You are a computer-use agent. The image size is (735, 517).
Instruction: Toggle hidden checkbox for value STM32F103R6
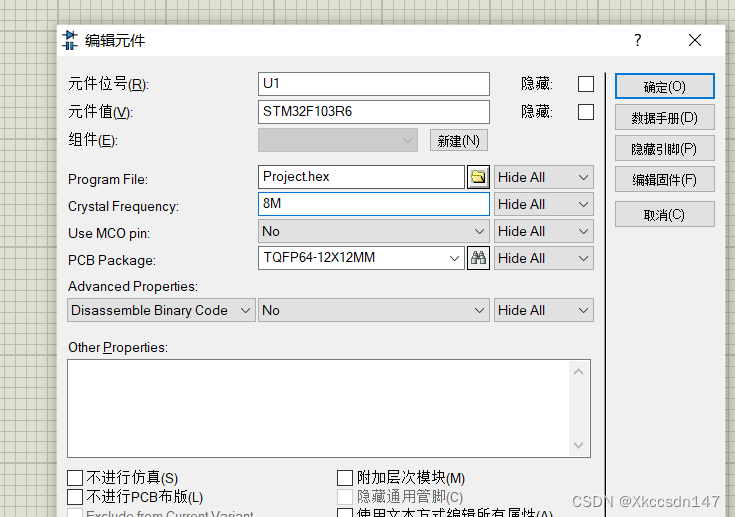[x=585, y=112]
